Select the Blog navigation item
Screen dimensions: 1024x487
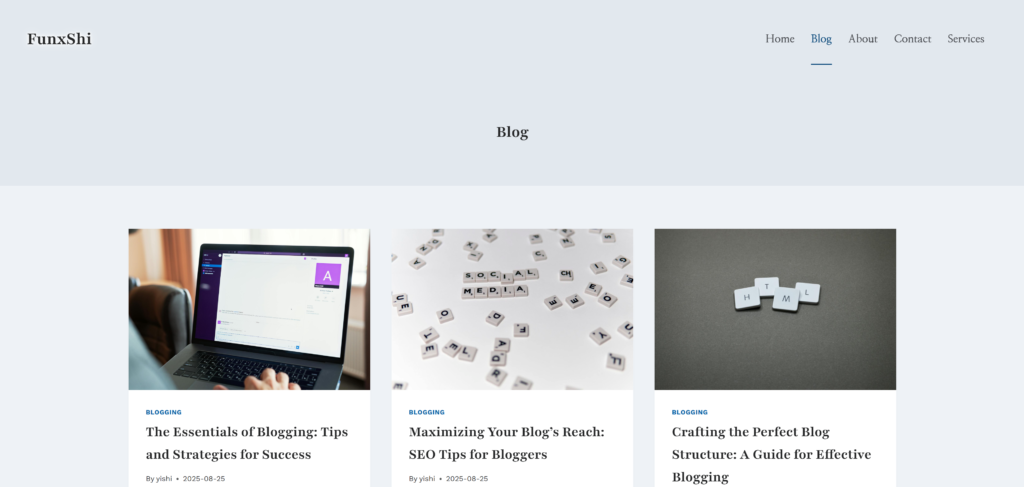(821, 39)
